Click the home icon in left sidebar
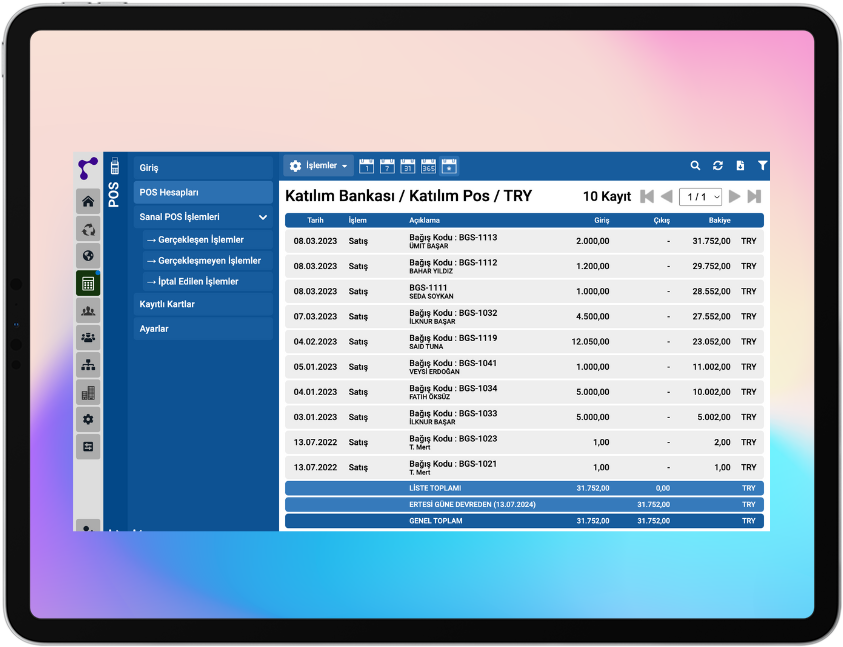The image size is (843, 647). pos(88,202)
